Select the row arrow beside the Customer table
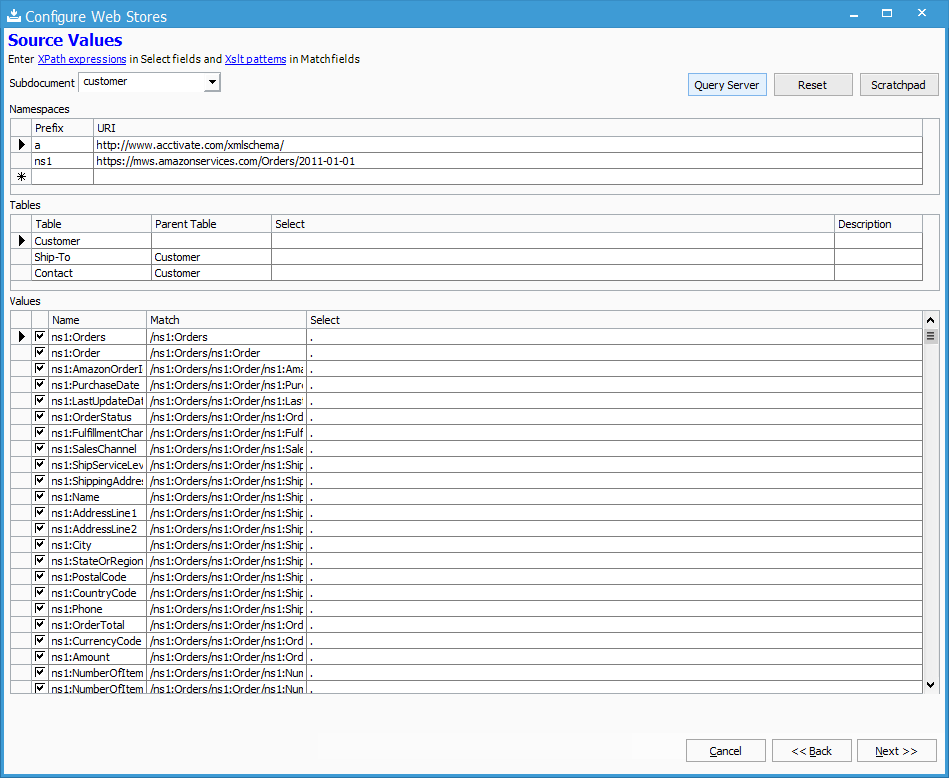Viewport: 949px width, 778px height. pos(22,241)
